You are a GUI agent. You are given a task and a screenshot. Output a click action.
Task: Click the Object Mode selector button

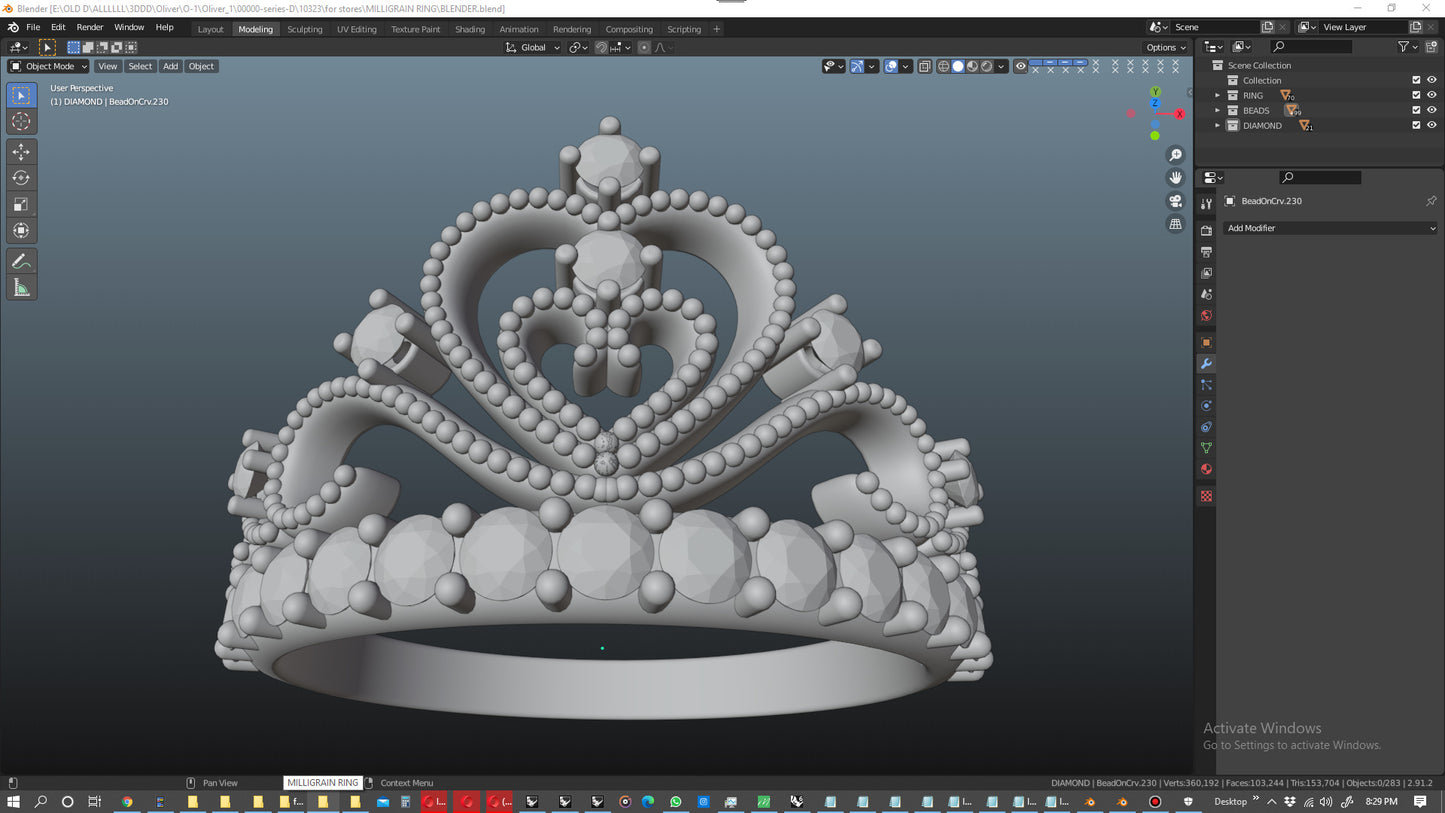pyautogui.click(x=47, y=66)
